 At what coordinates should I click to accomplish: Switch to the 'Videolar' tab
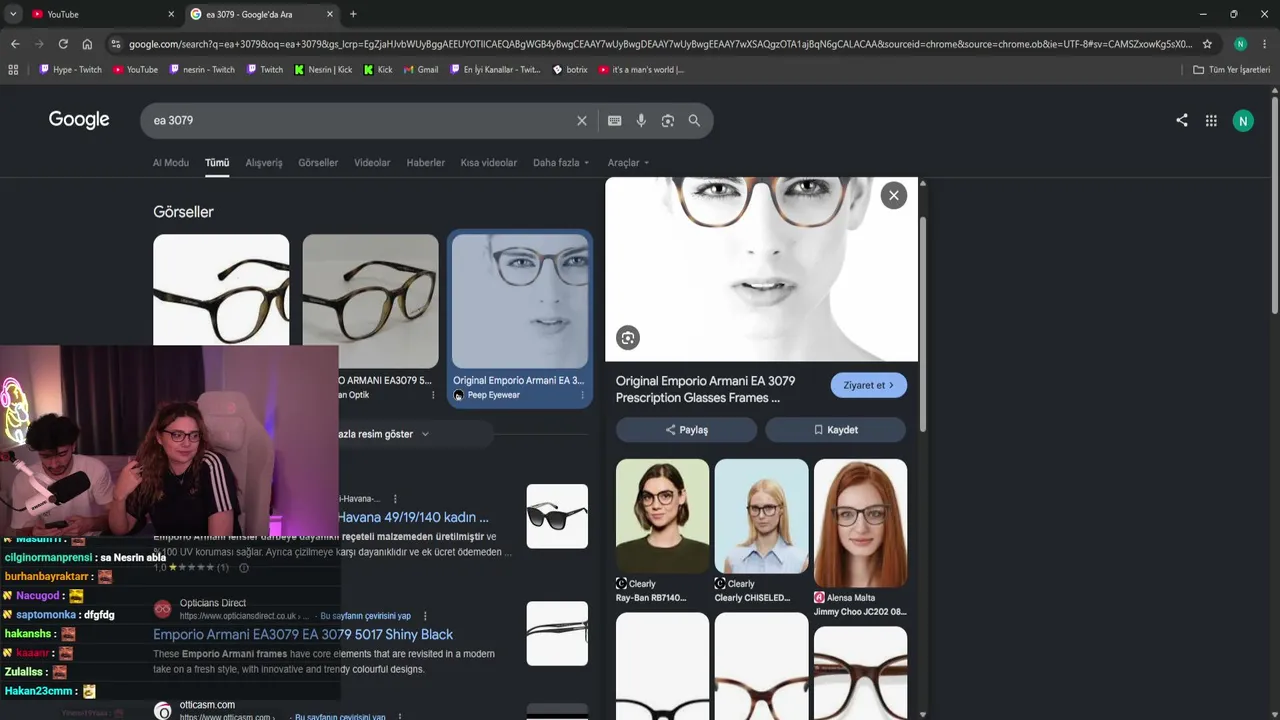click(372, 163)
